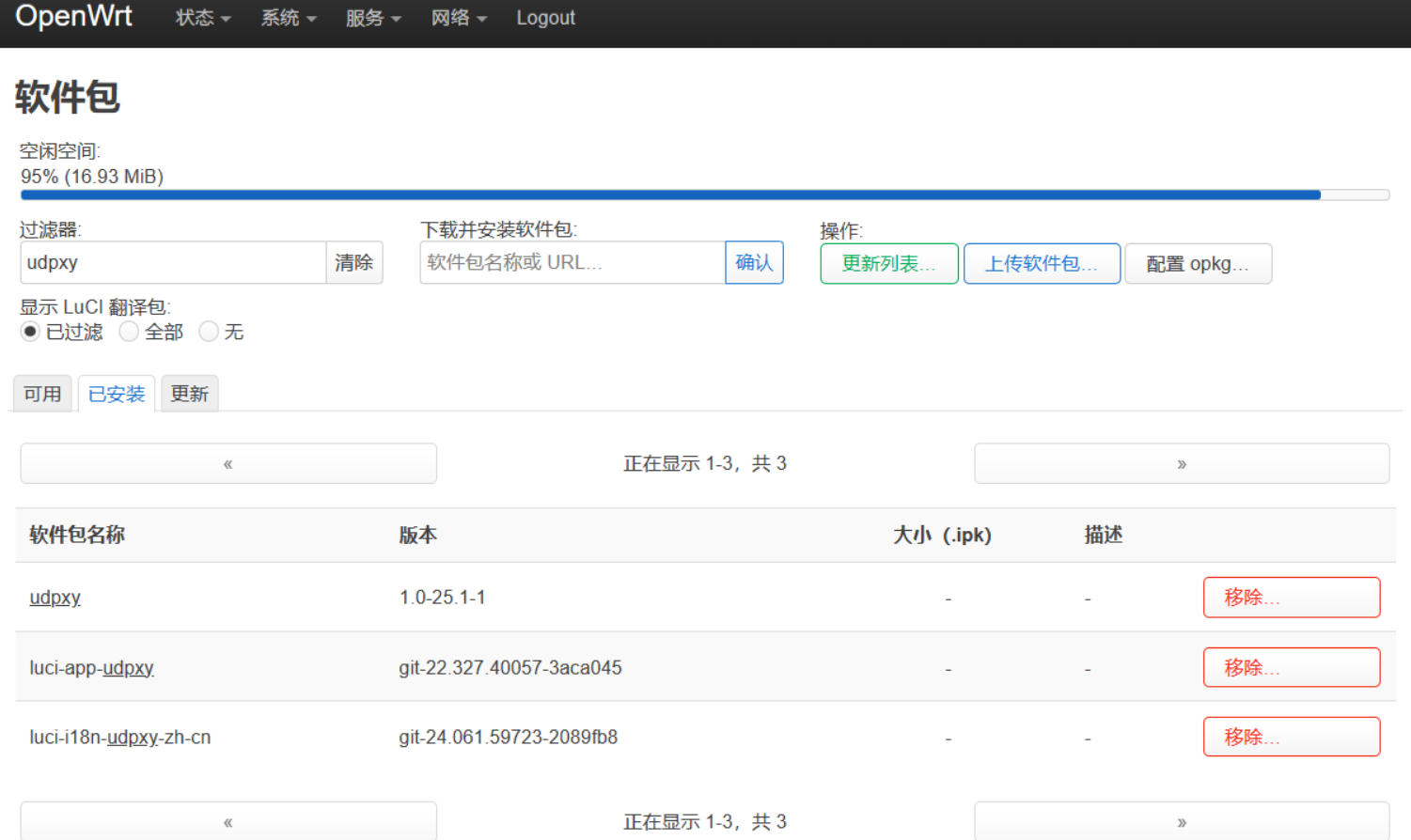The height and width of the screenshot is (840, 1411).
Task: Click the 版本 column header
Action: click(x=417, y=535)
